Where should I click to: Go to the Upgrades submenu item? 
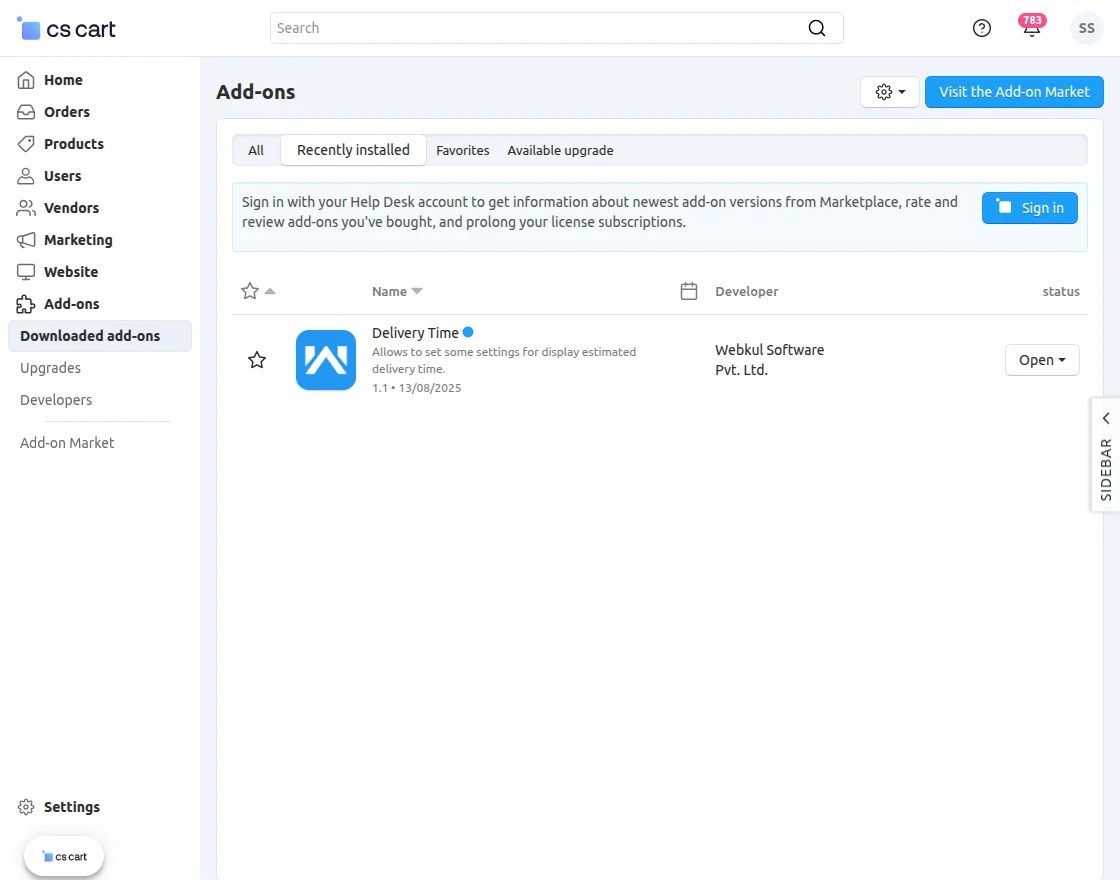point(51,368)
